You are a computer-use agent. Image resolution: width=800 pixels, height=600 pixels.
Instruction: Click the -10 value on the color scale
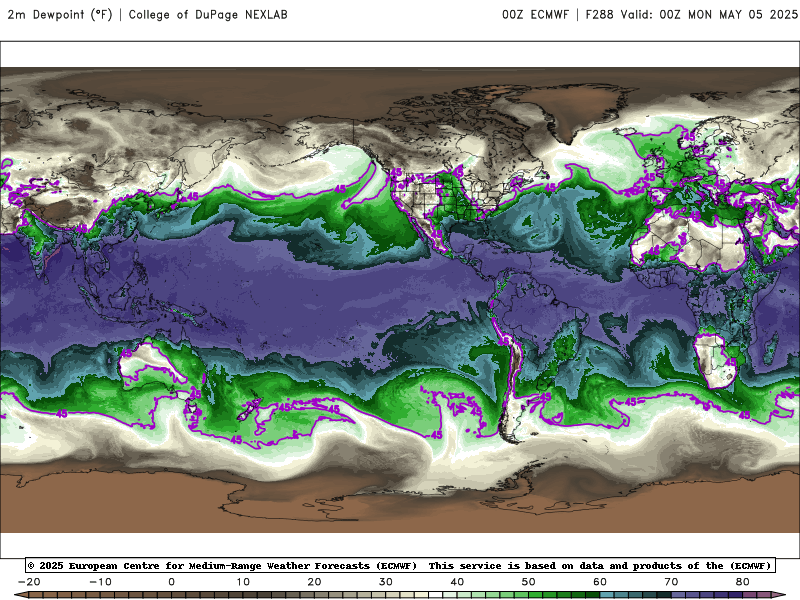pyautogui.click(x=101, y=582)
